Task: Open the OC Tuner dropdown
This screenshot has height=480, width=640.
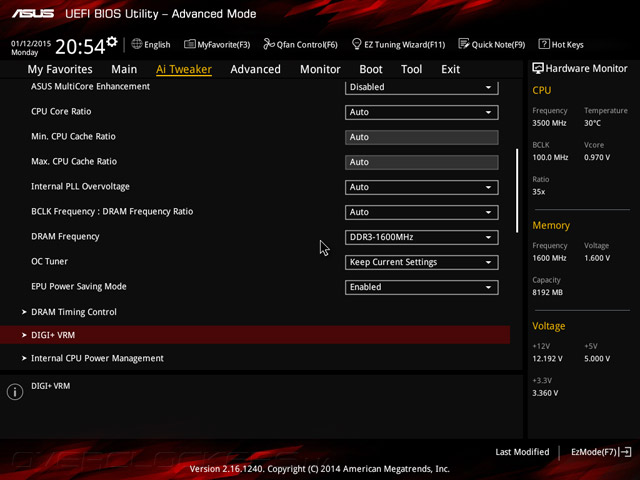Action: tap(422, 262)
